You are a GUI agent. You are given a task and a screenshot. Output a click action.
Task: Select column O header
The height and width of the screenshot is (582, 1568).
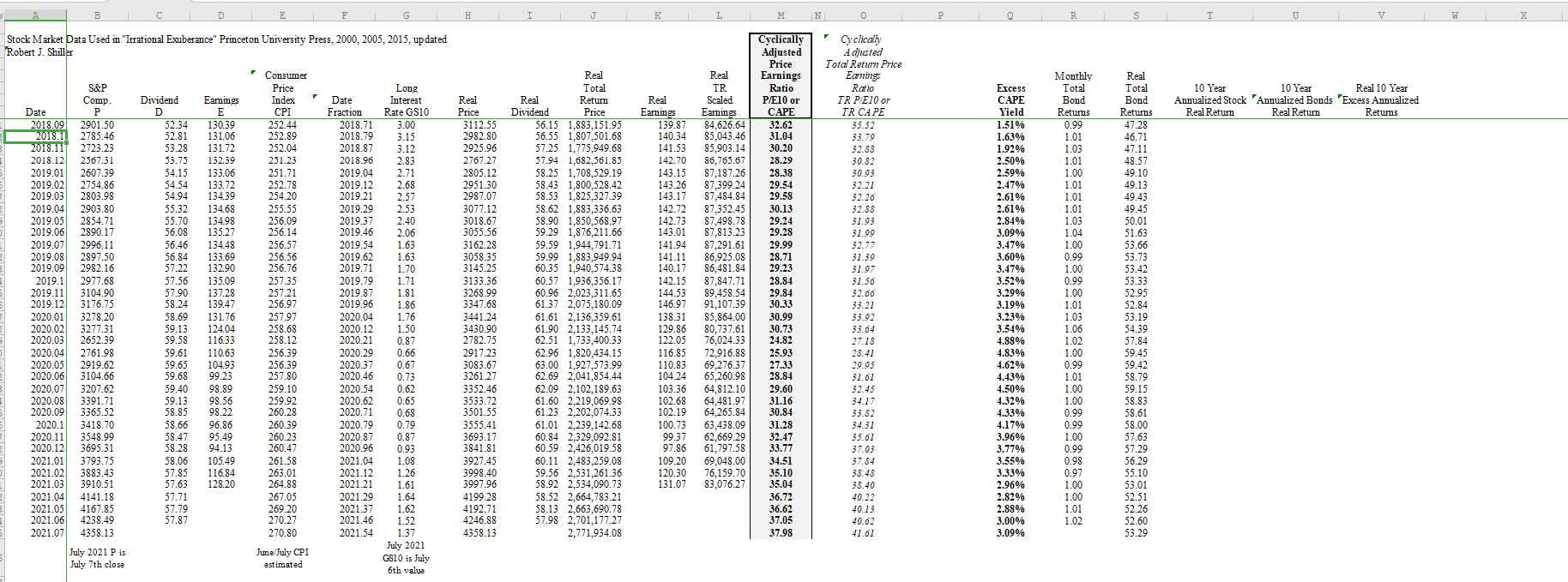863,15
